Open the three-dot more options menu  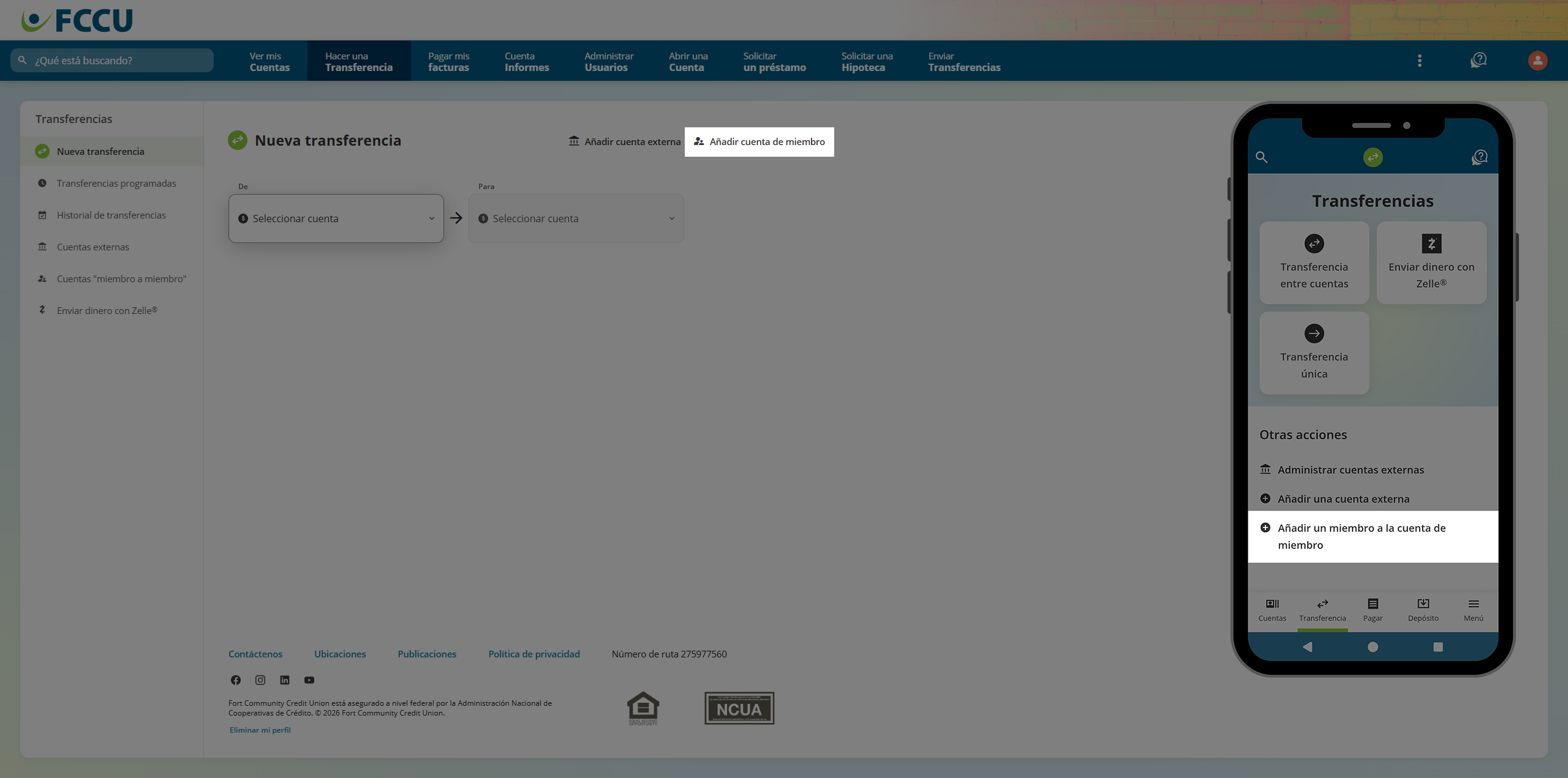[1419, 61]
